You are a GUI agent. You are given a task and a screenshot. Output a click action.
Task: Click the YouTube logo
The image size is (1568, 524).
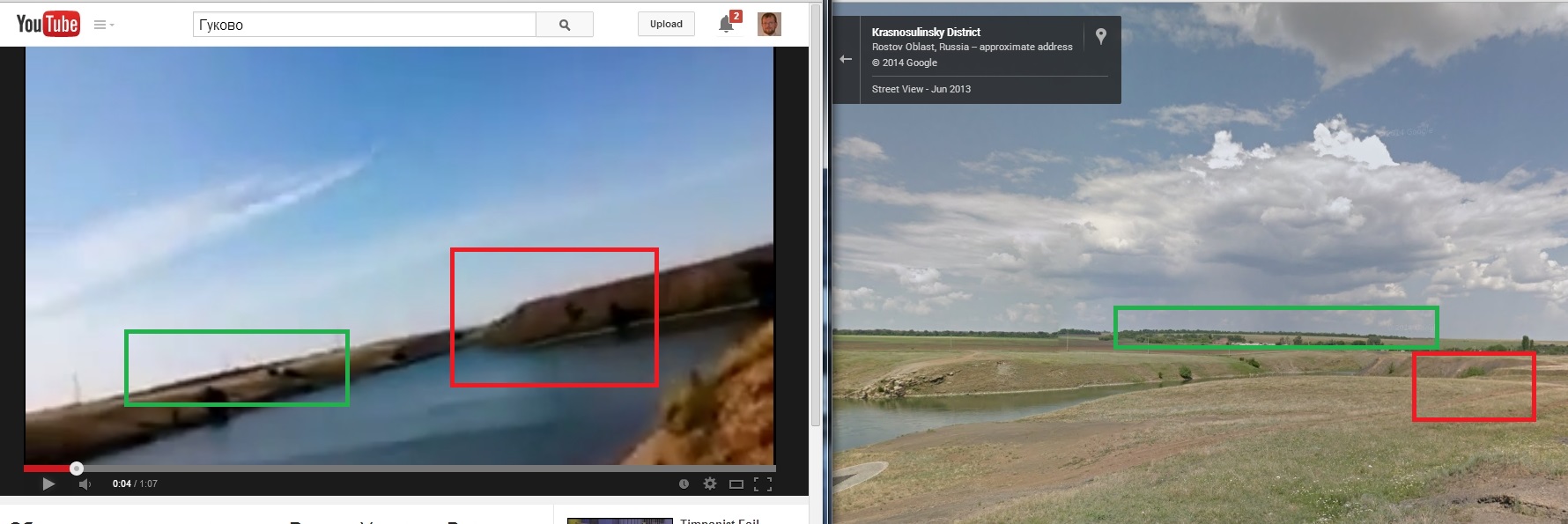48,24
